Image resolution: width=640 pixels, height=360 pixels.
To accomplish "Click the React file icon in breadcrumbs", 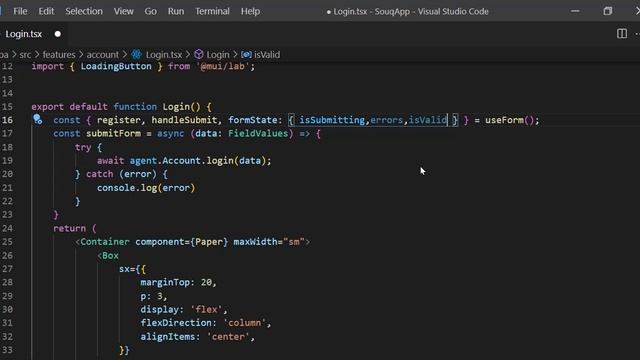I will 136,54.
